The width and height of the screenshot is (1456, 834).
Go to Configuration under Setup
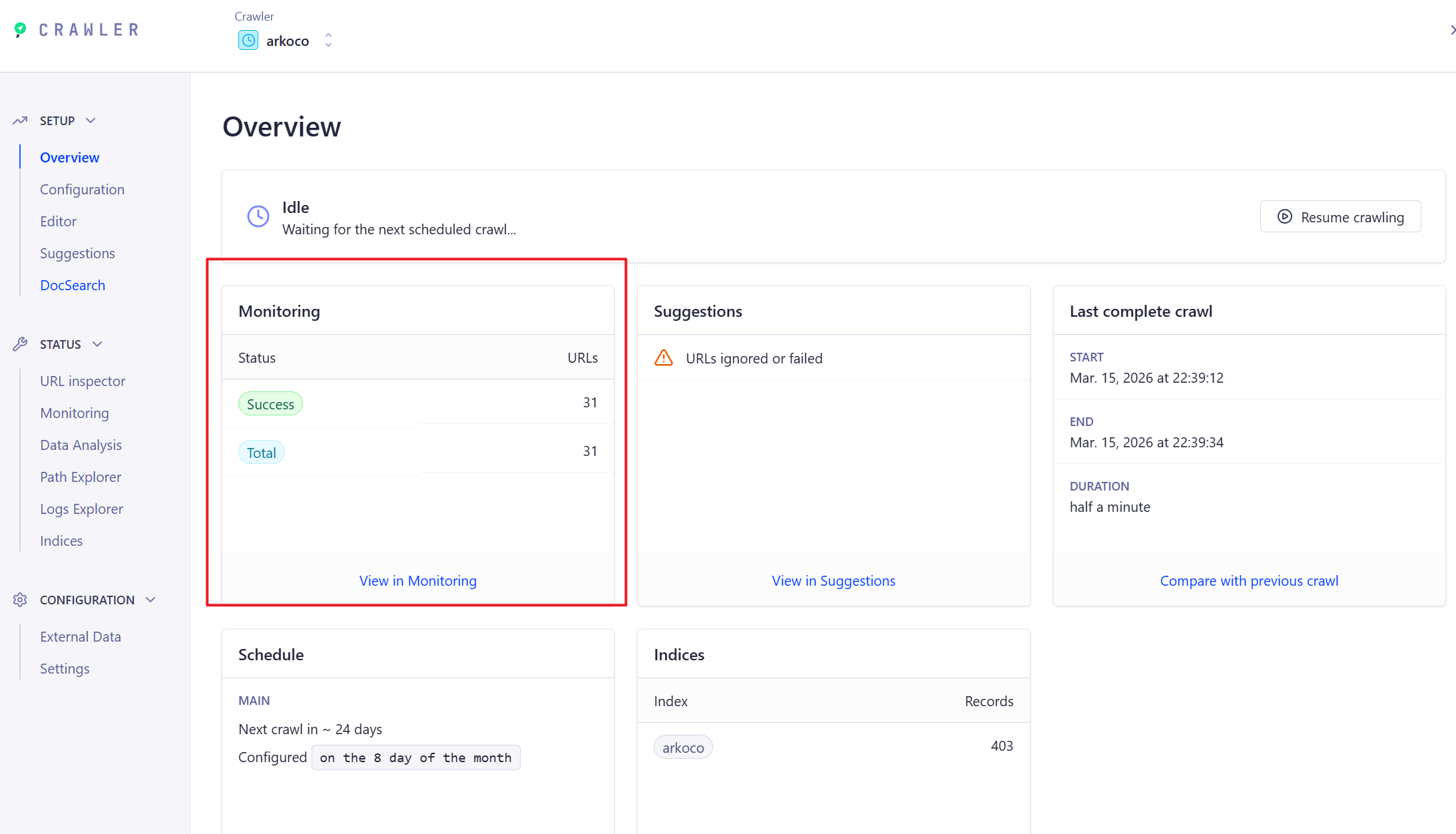tap(82, 190)
